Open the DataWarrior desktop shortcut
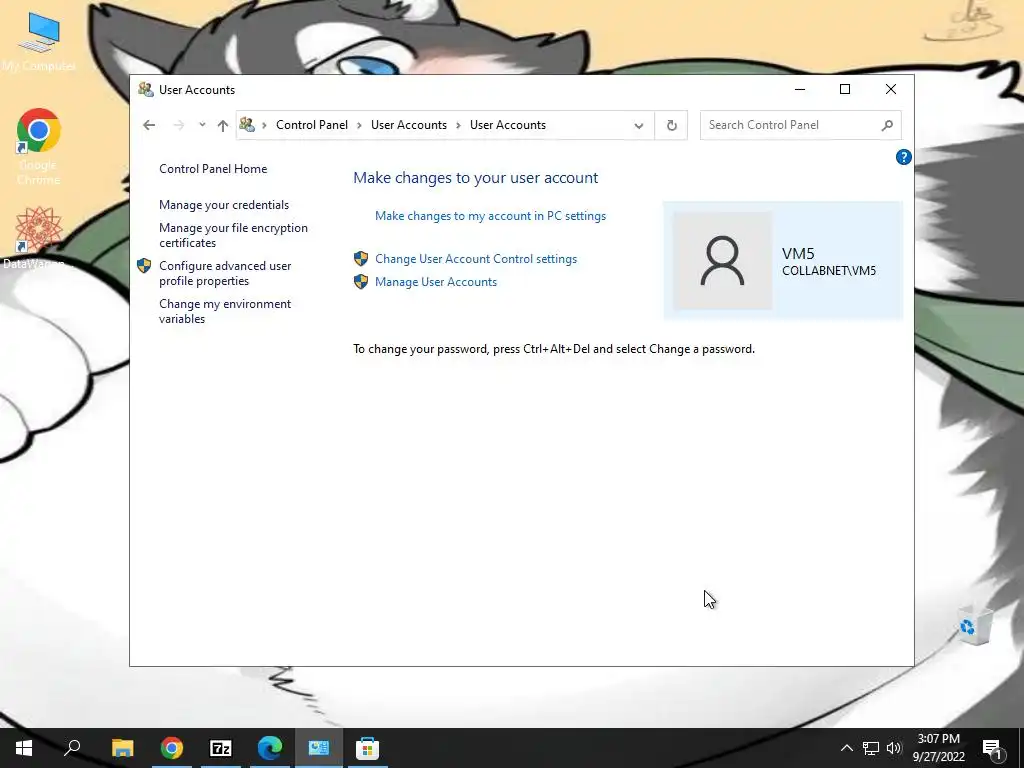The height and width of the screenshot is (768, 1024). 37,238
